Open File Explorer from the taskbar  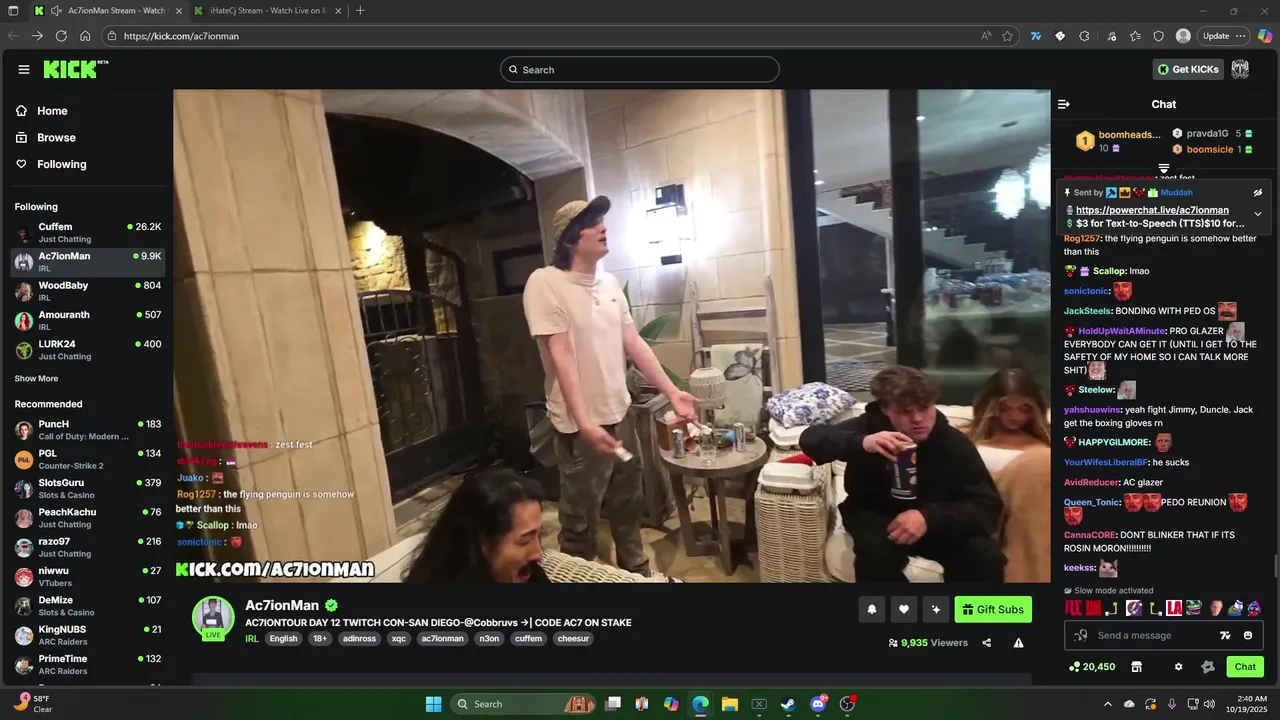(x=730, y=704)
